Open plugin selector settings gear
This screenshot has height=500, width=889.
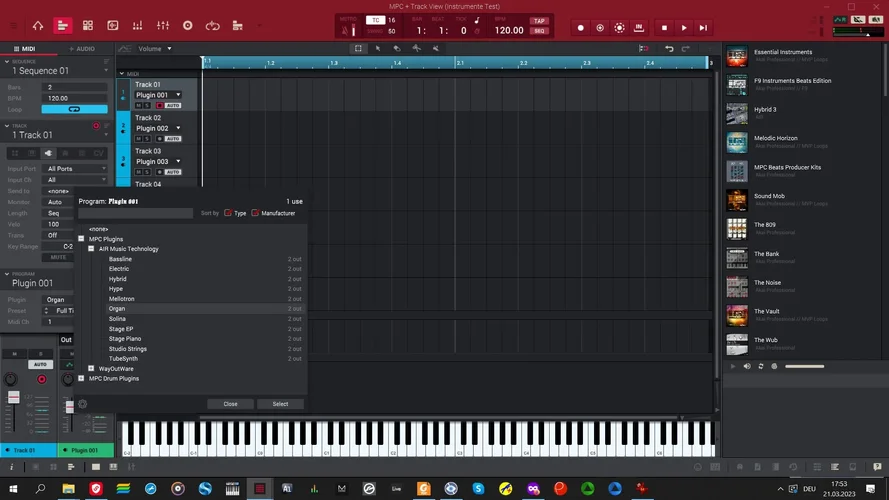pyautogui.click(x=83, y=404)
